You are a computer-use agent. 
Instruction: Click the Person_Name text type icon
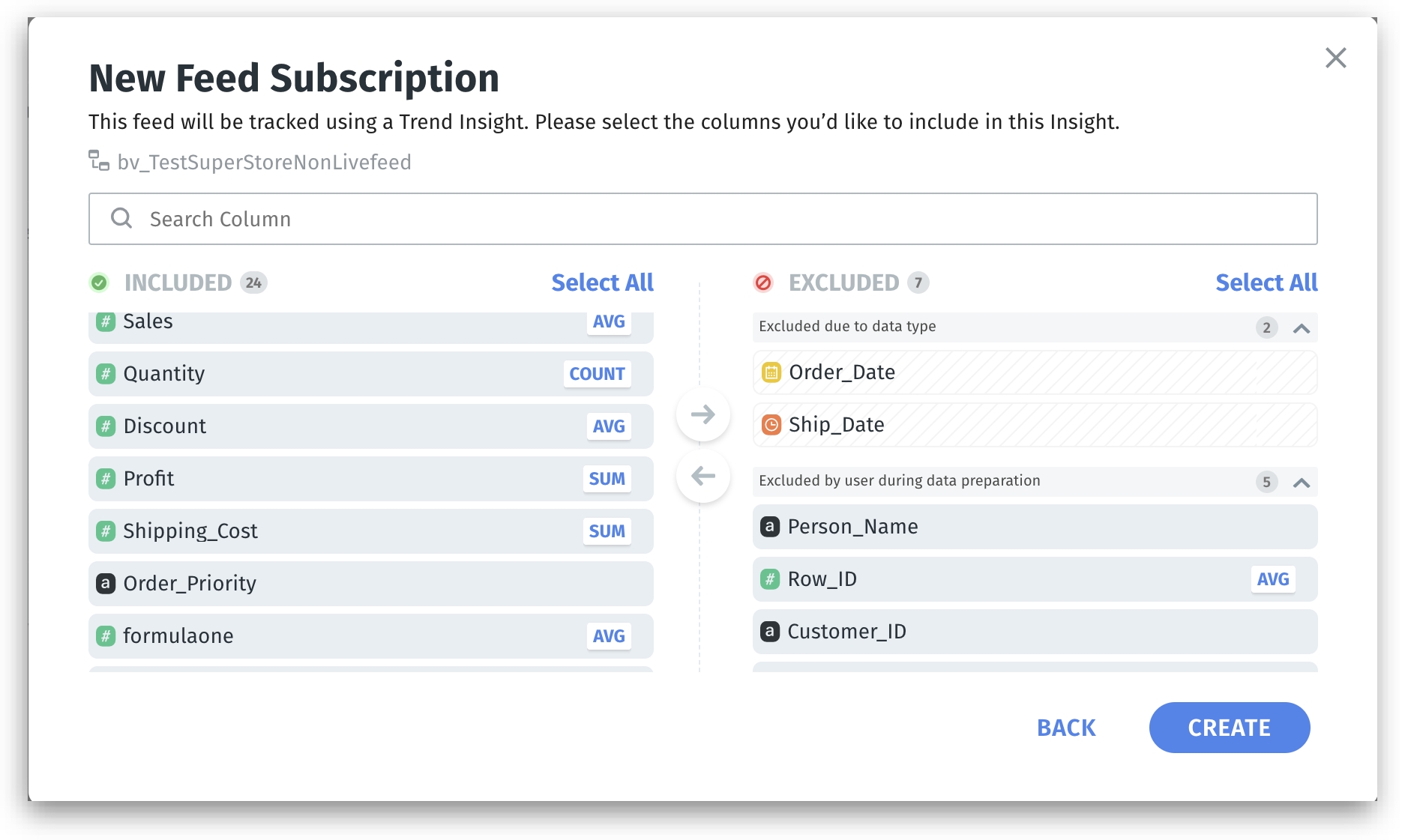click(x=770, y=527)
